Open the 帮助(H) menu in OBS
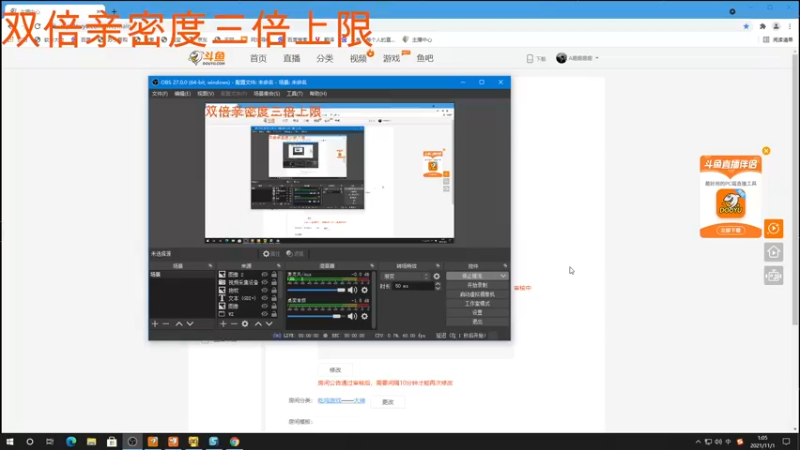The image size is (800, 450). [318, 94]
